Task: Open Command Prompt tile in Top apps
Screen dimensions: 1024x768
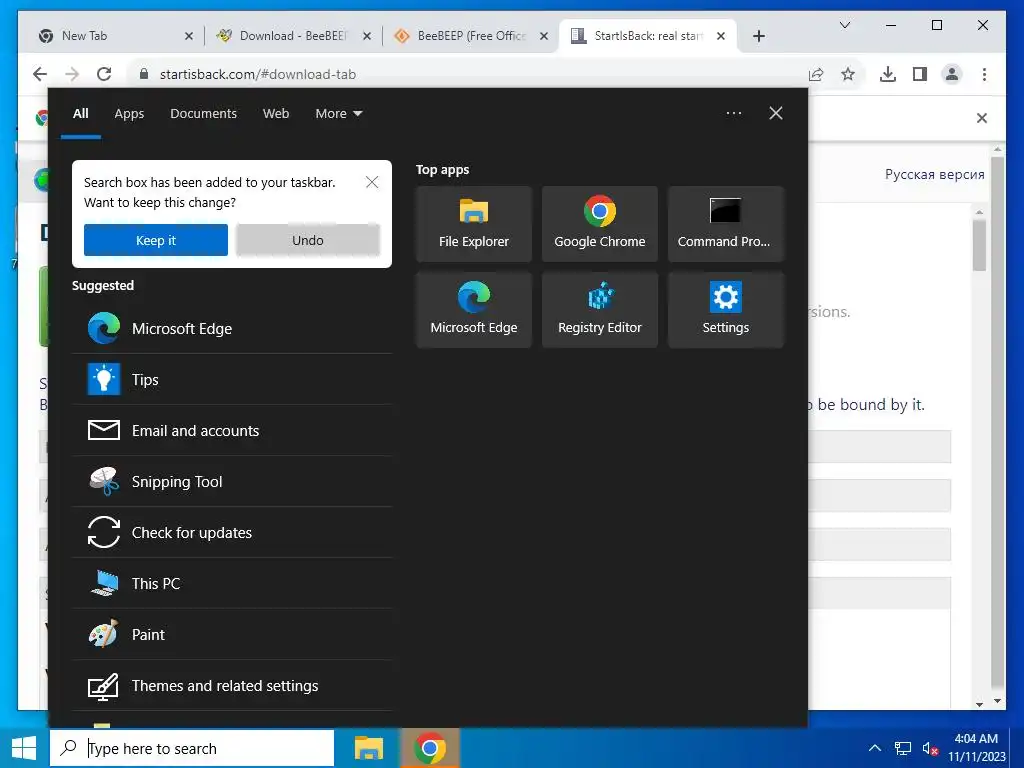Action: point(726,224)
